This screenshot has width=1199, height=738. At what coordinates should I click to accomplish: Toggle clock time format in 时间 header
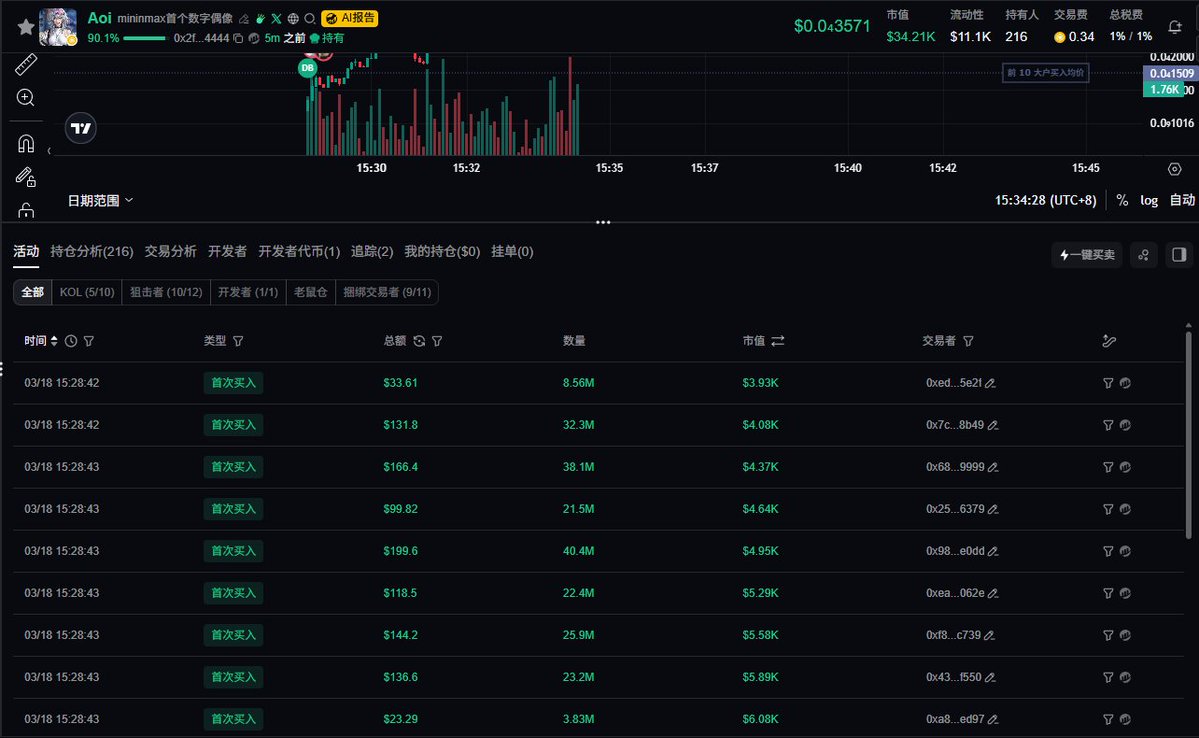(x=71, y=341)
